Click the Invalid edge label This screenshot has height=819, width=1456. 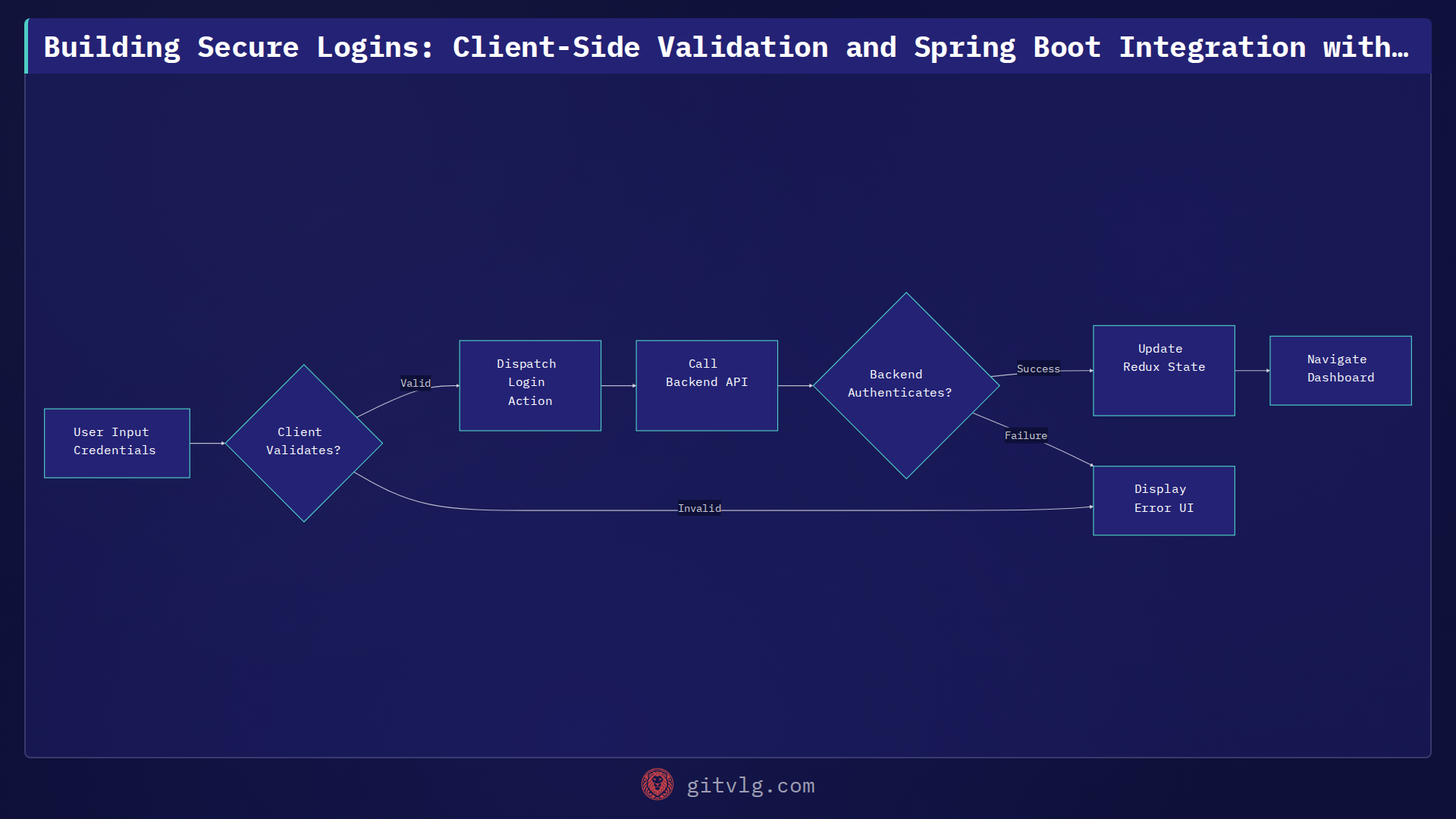699,508
